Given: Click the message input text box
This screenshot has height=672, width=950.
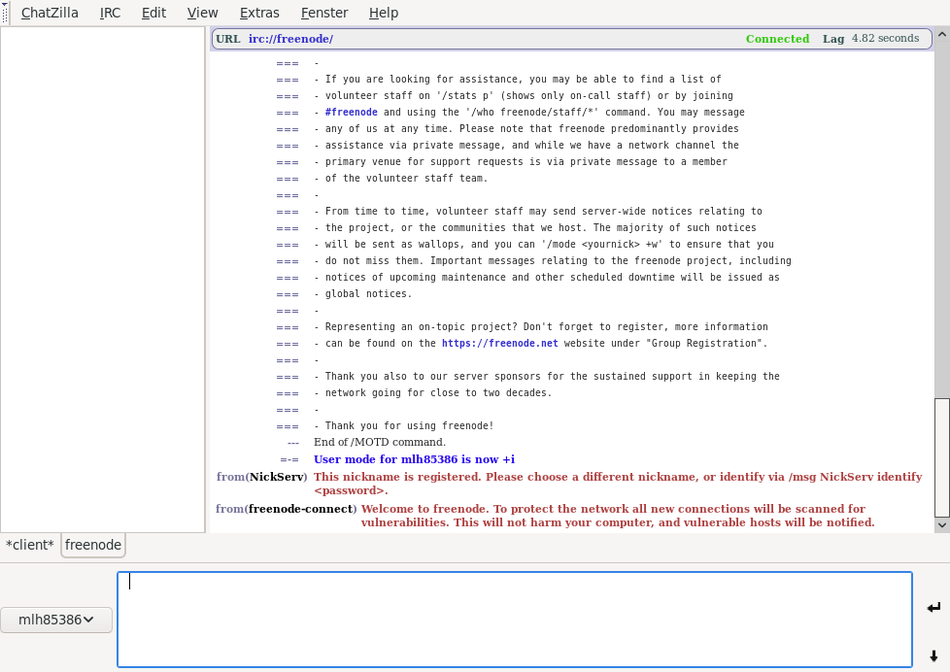Looking at the screenshot, I should [x=514, y=619].
